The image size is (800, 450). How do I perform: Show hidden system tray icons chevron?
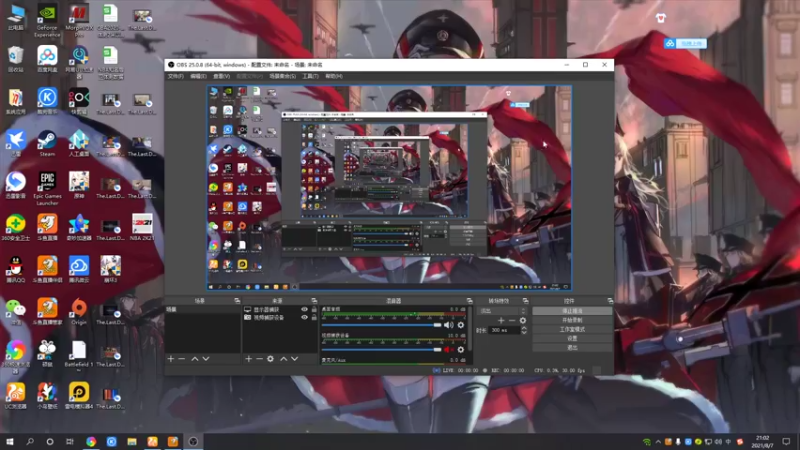coord(658,442)
